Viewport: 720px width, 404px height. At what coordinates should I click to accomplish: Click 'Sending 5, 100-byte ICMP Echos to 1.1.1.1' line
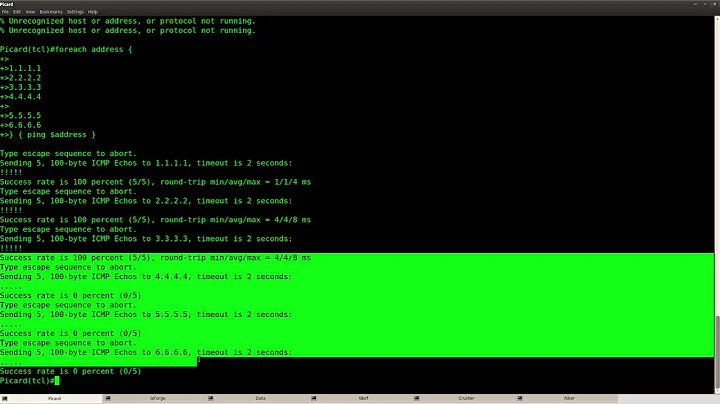point(146,163)
